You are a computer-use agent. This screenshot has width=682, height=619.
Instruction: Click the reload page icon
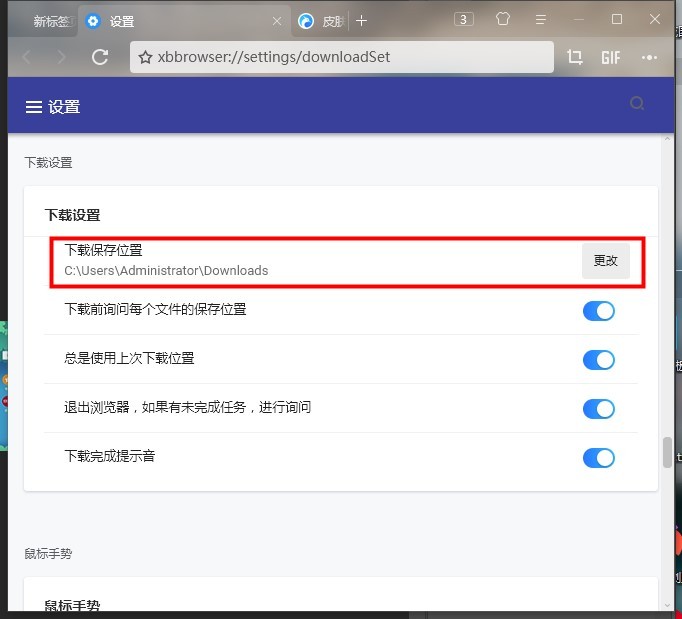(100, 57)
